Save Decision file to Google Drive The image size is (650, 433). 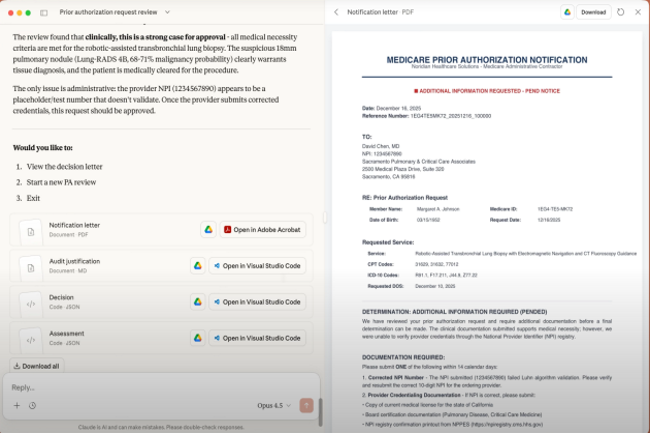[198, 302]
